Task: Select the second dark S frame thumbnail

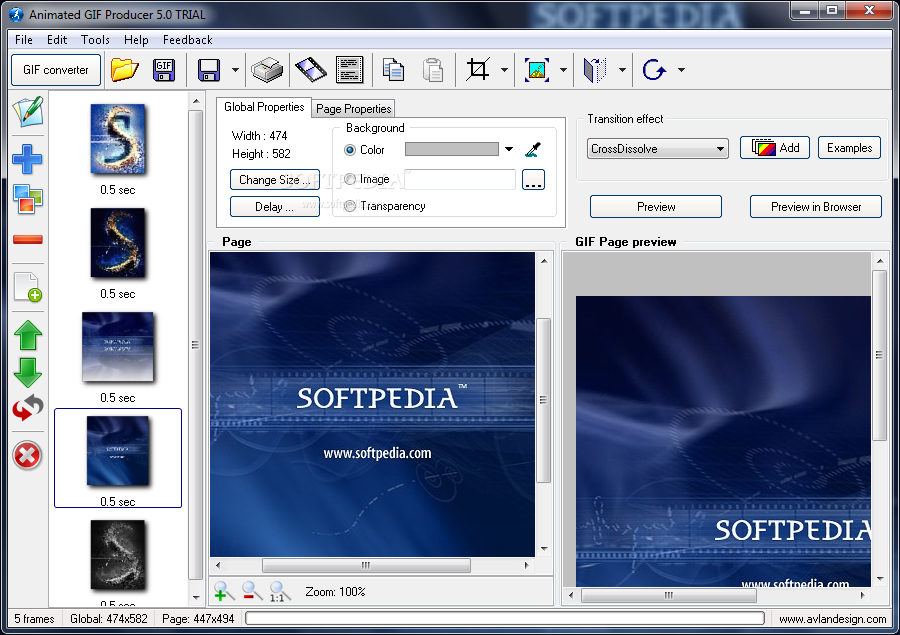Action: click(118, 243)
